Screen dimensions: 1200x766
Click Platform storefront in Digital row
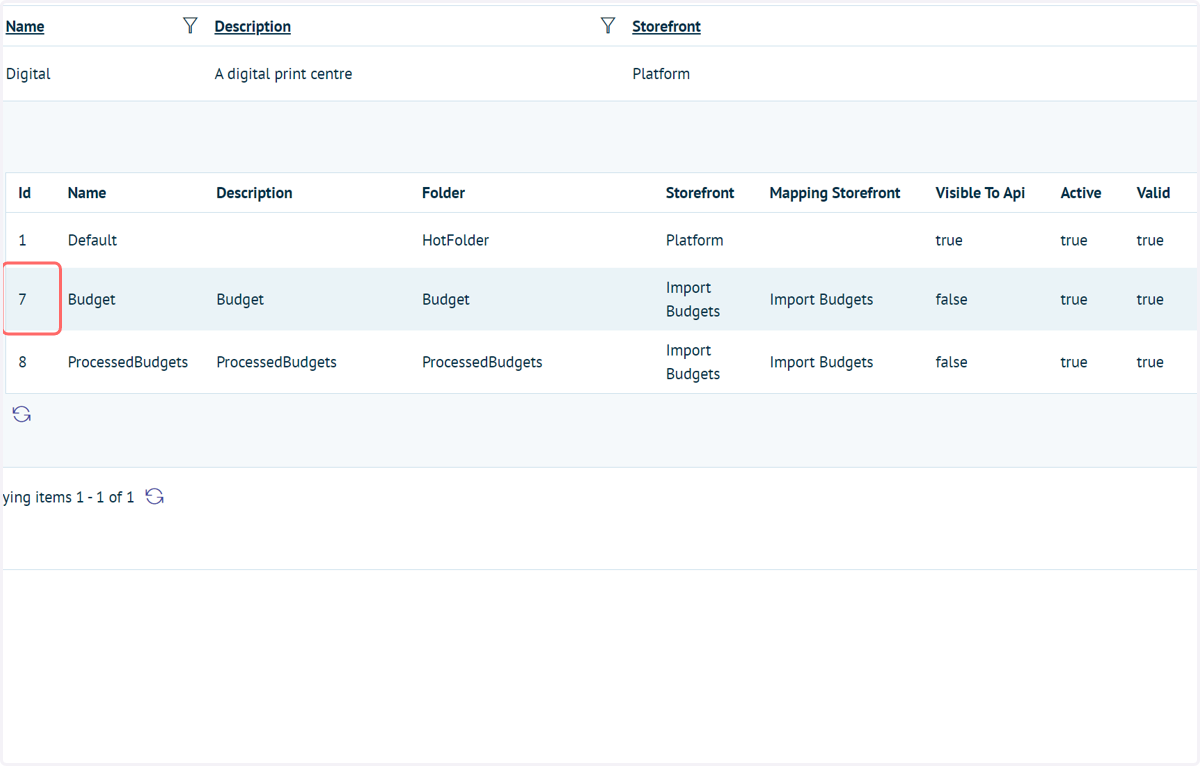[661, 74]
